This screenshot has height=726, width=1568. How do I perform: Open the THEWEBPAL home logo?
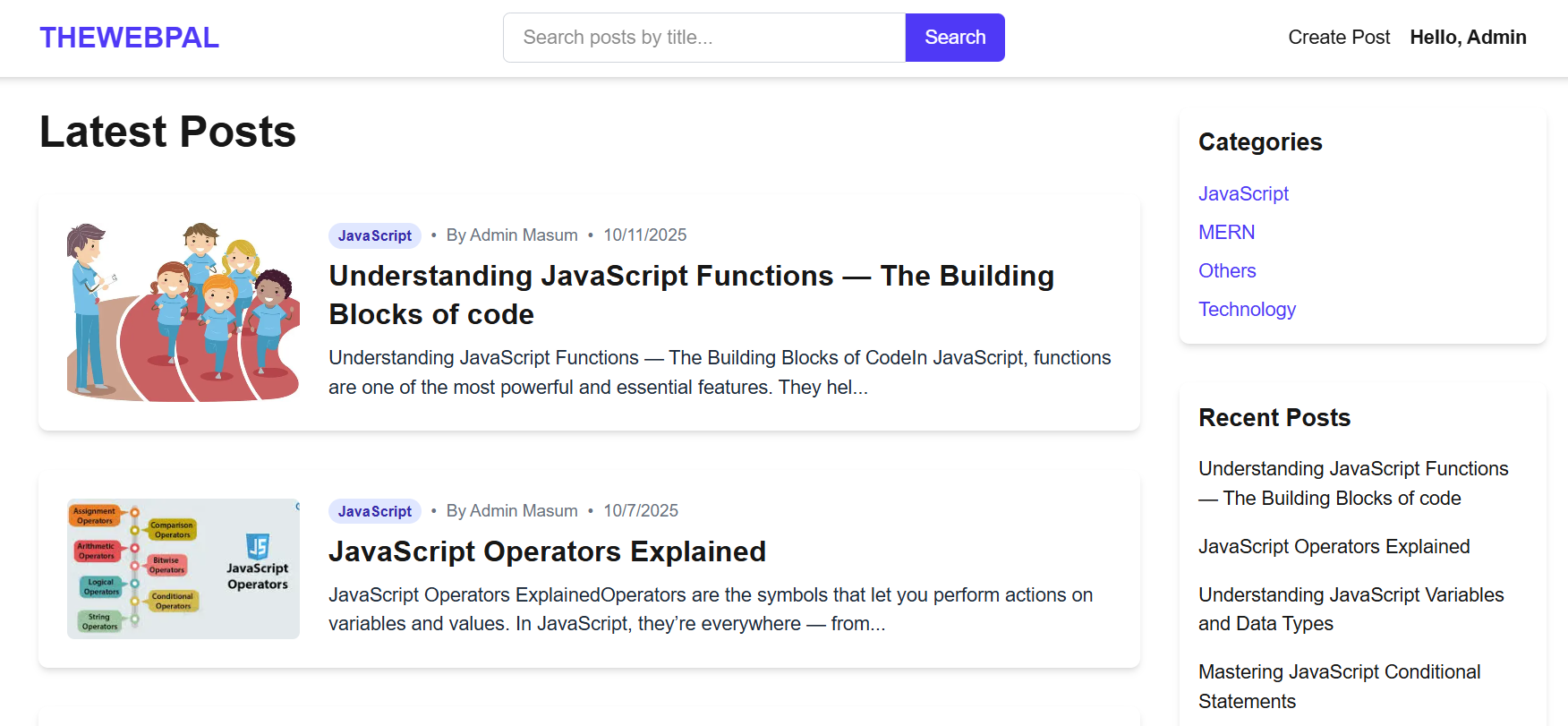(x=129, y=38)
